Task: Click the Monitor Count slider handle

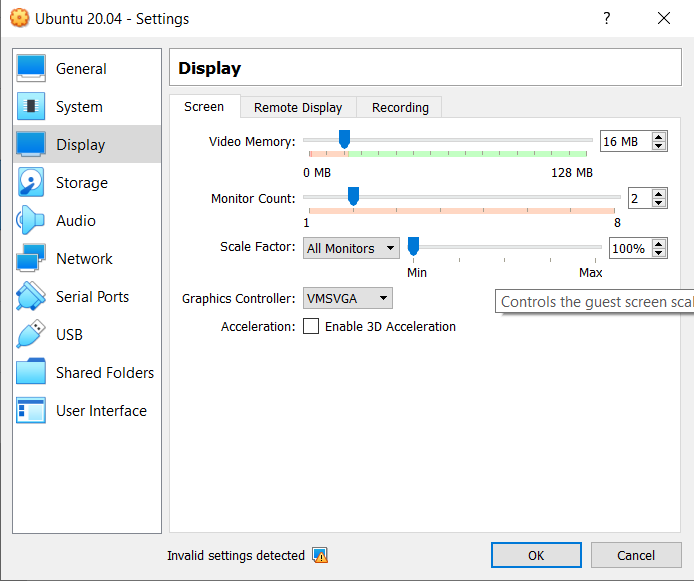Action: click(353, 196)
